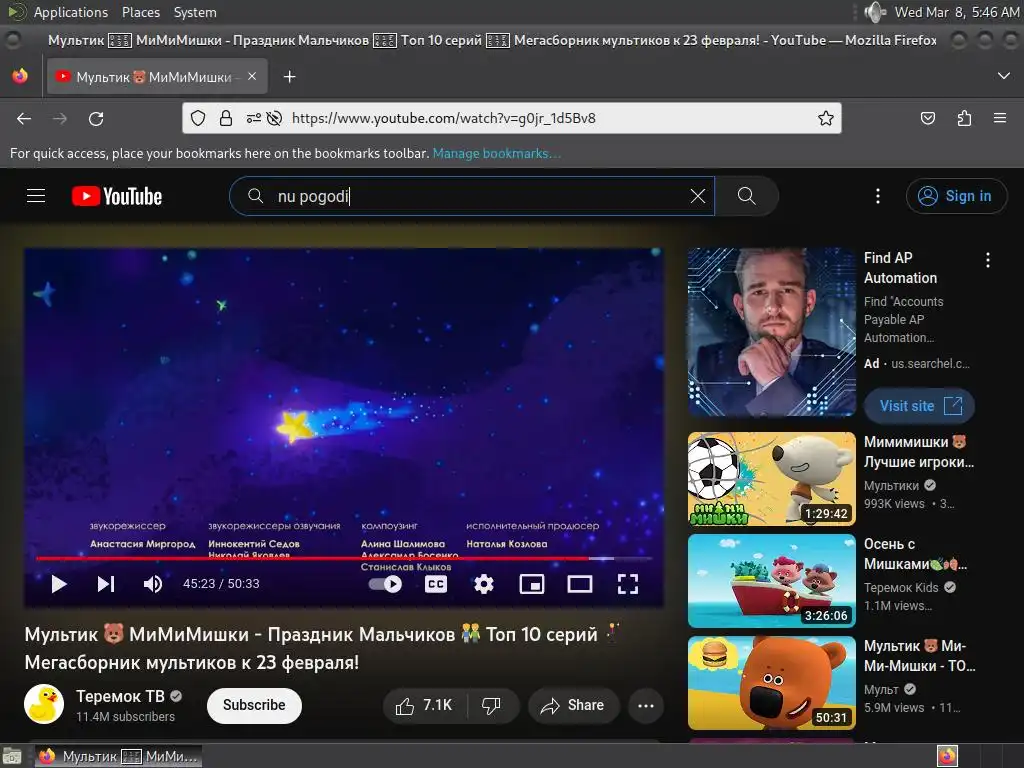
Task: Click the Share button
Action: point(573,705)
